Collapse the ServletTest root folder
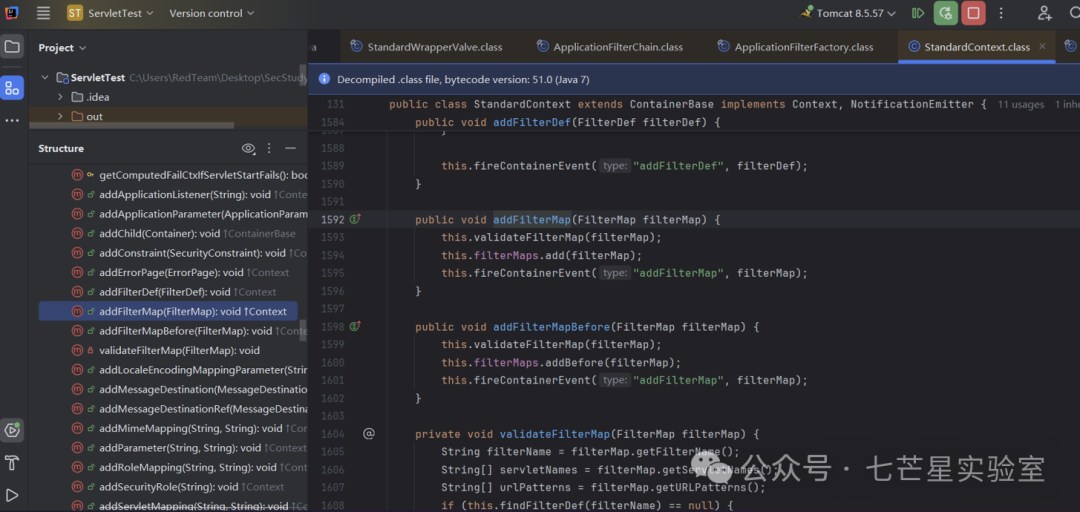Viewport: 1080px width, 512px height. [45, 77]
